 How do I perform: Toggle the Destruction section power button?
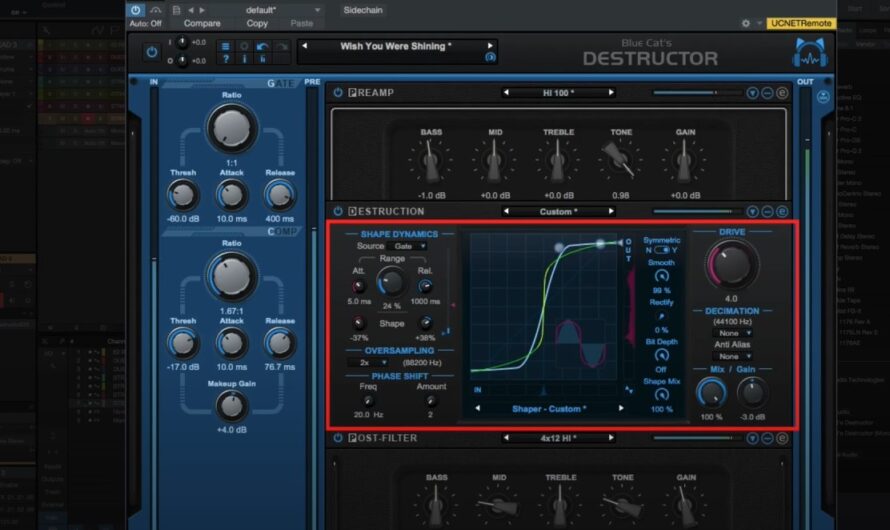[x=338, y=211]
